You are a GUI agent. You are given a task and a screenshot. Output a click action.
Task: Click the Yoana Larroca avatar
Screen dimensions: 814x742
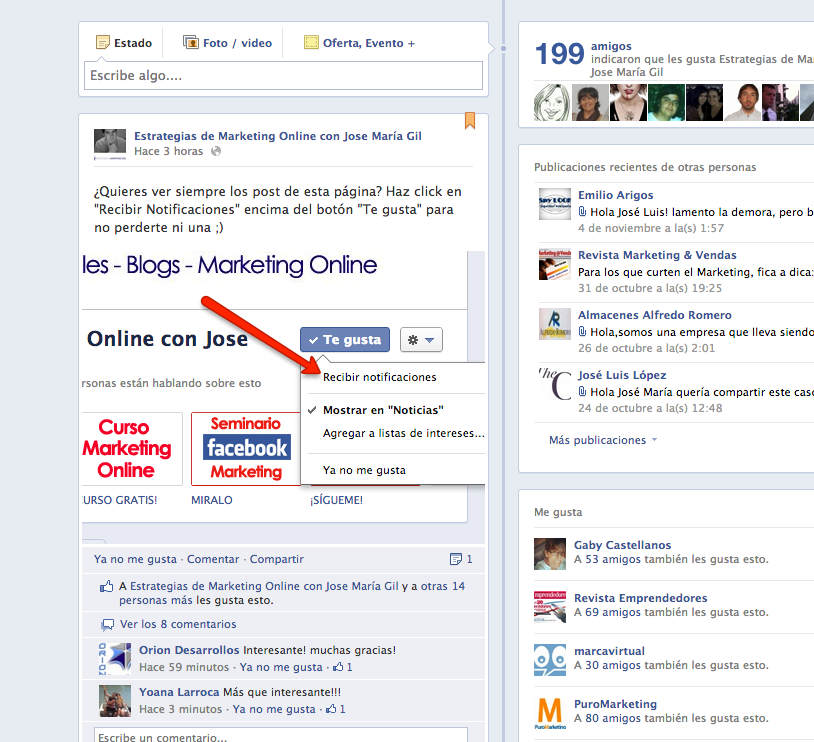(115, 701)
